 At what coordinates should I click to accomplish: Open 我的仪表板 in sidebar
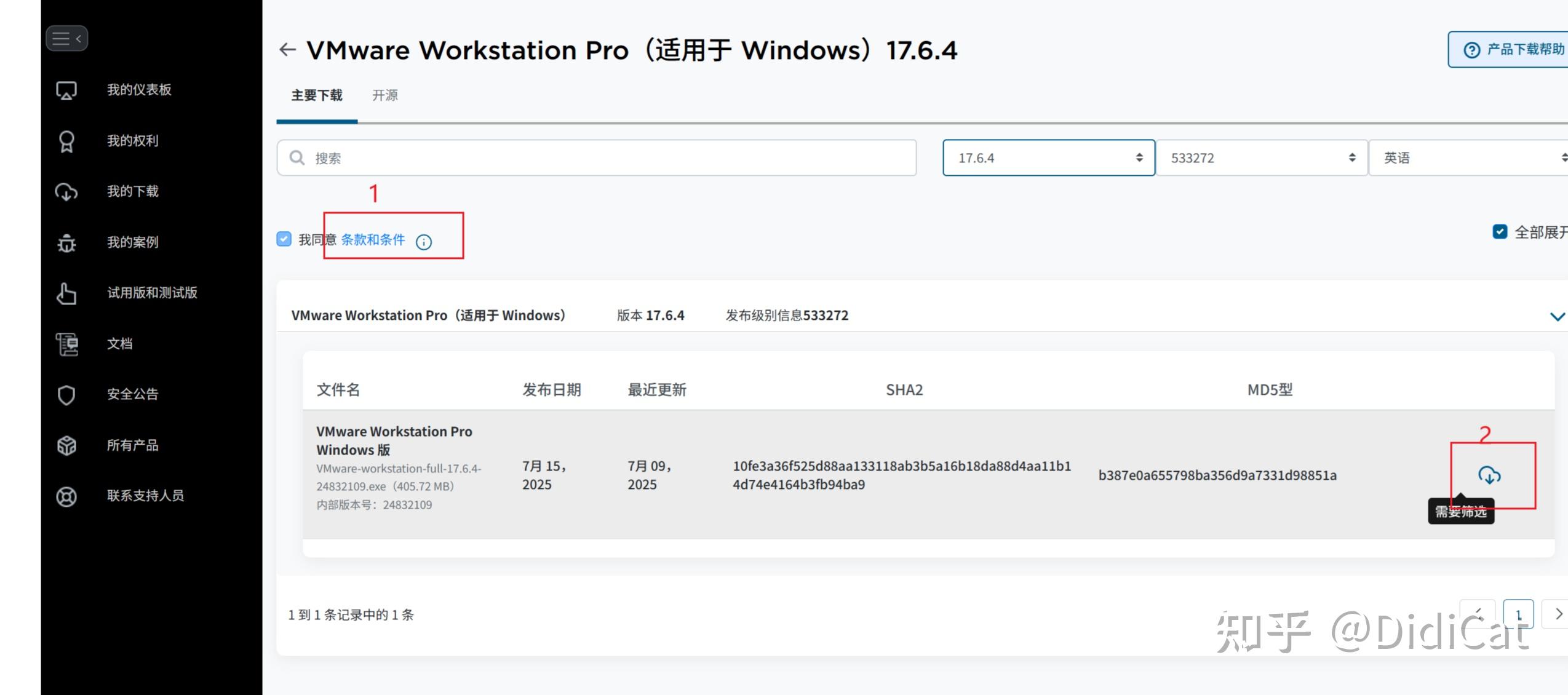139,90
